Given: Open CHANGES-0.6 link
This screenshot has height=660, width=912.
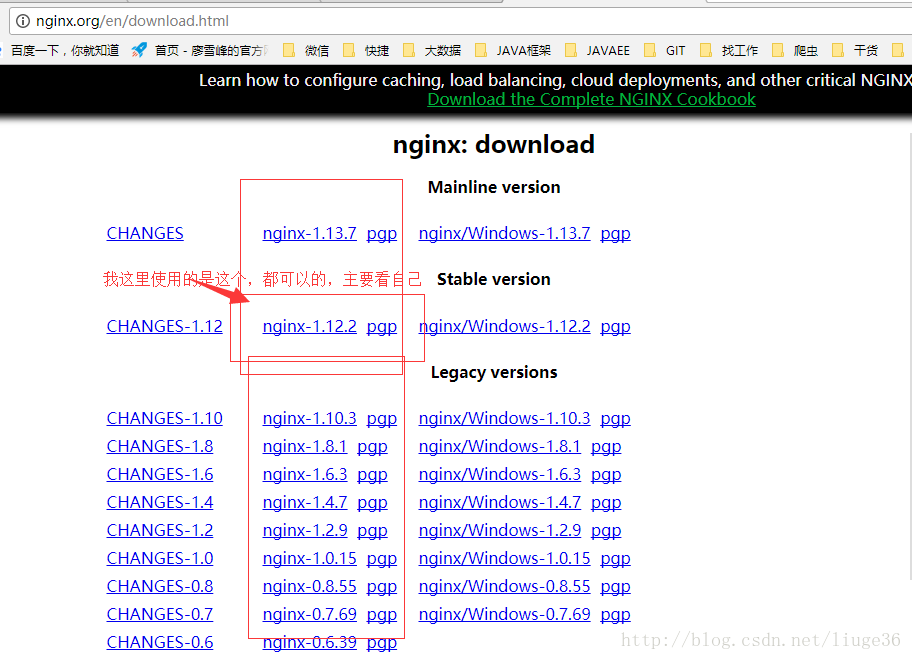Looking at the screenshot, I should coord(160,641).
